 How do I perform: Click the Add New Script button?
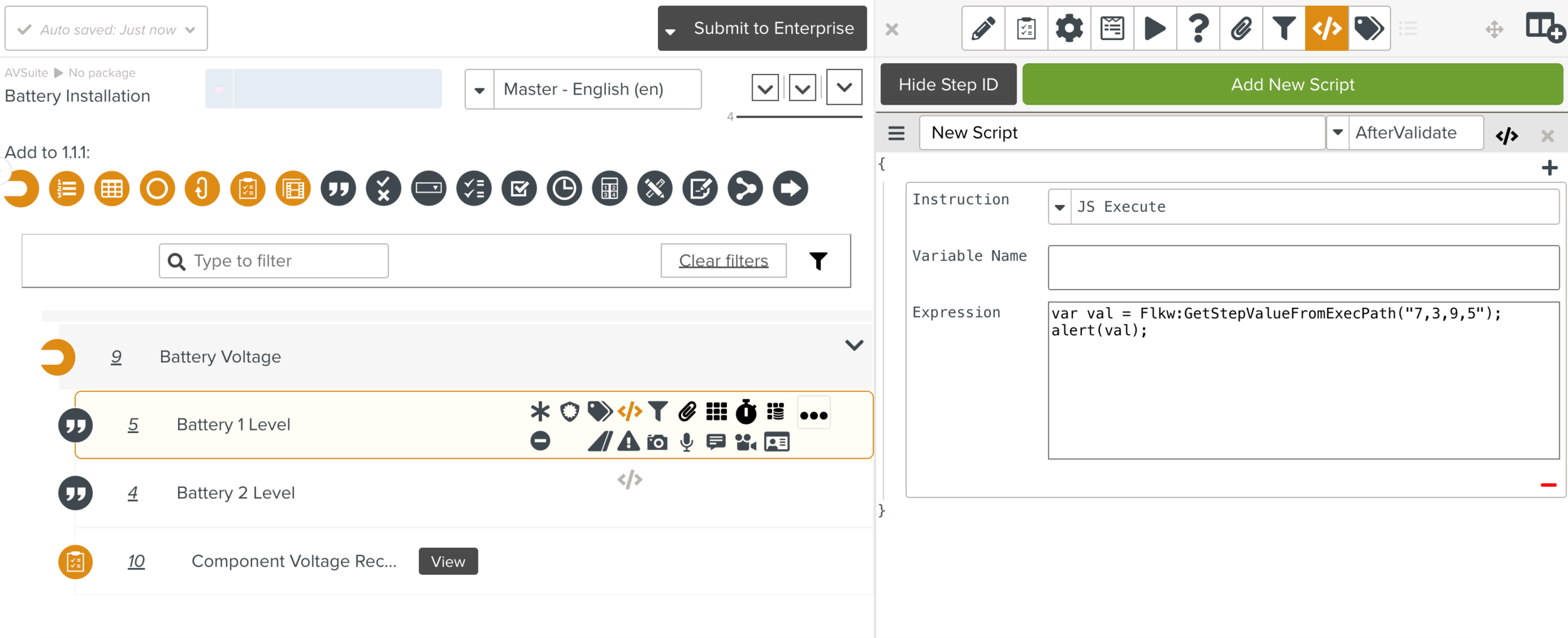[1292, 85]
